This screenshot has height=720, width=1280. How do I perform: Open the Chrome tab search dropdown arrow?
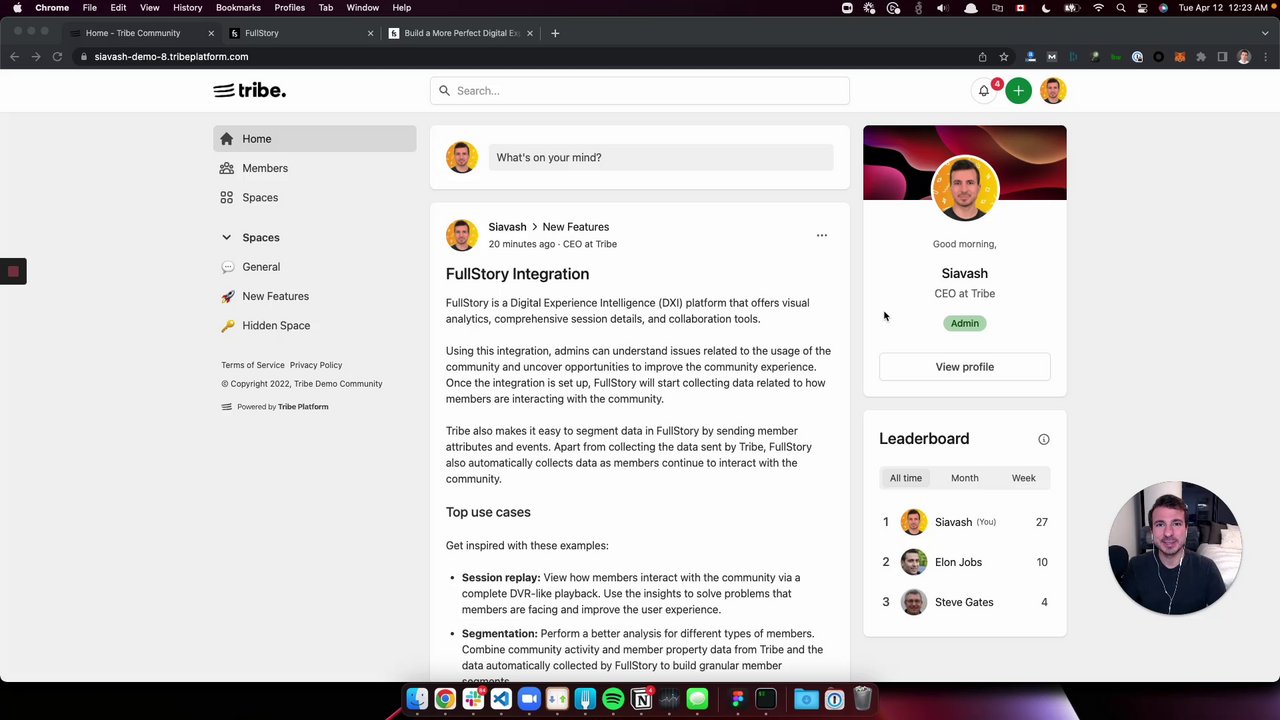[1265, 33]
